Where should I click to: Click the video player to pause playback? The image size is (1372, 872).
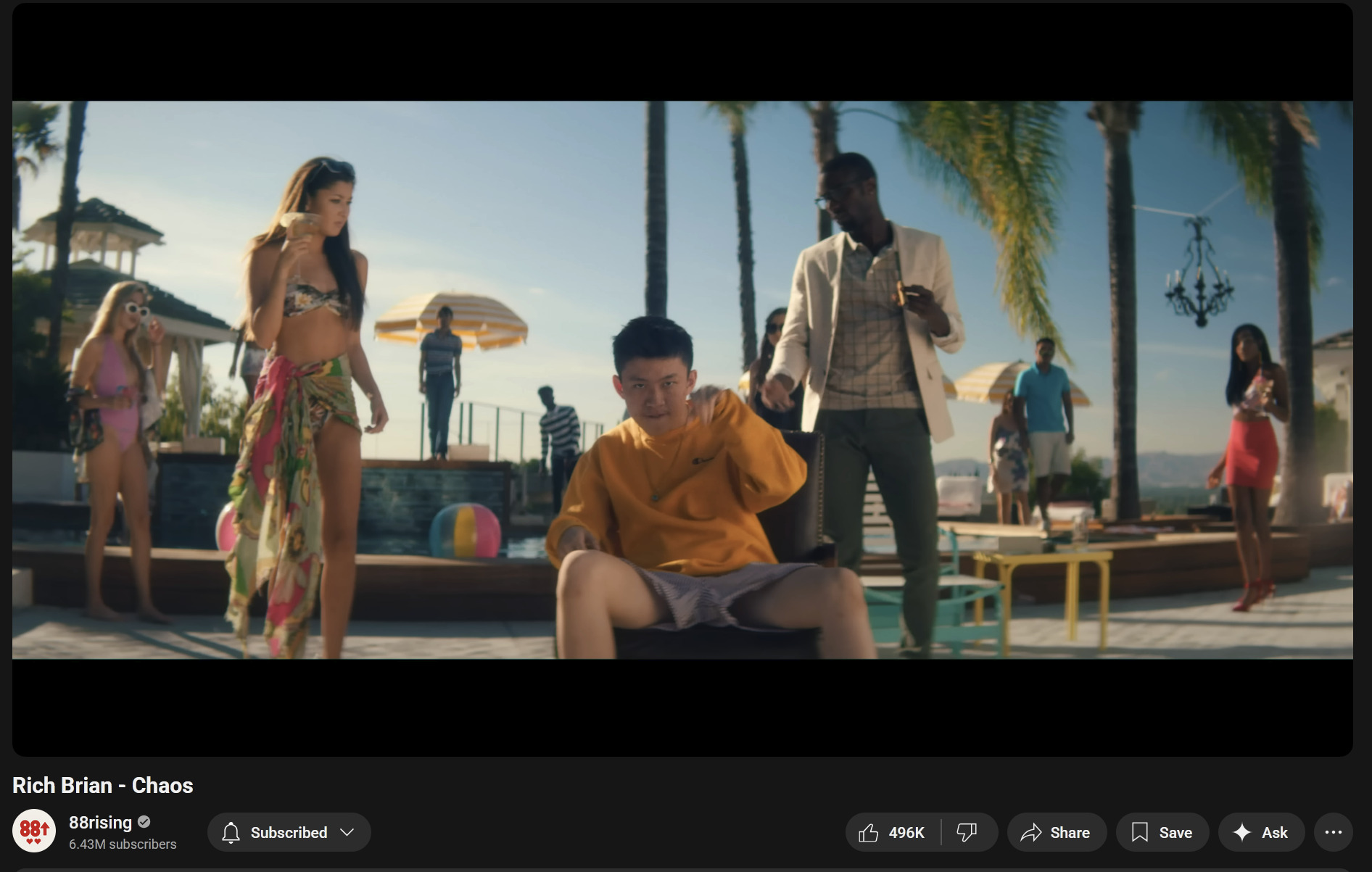[682, 380]
